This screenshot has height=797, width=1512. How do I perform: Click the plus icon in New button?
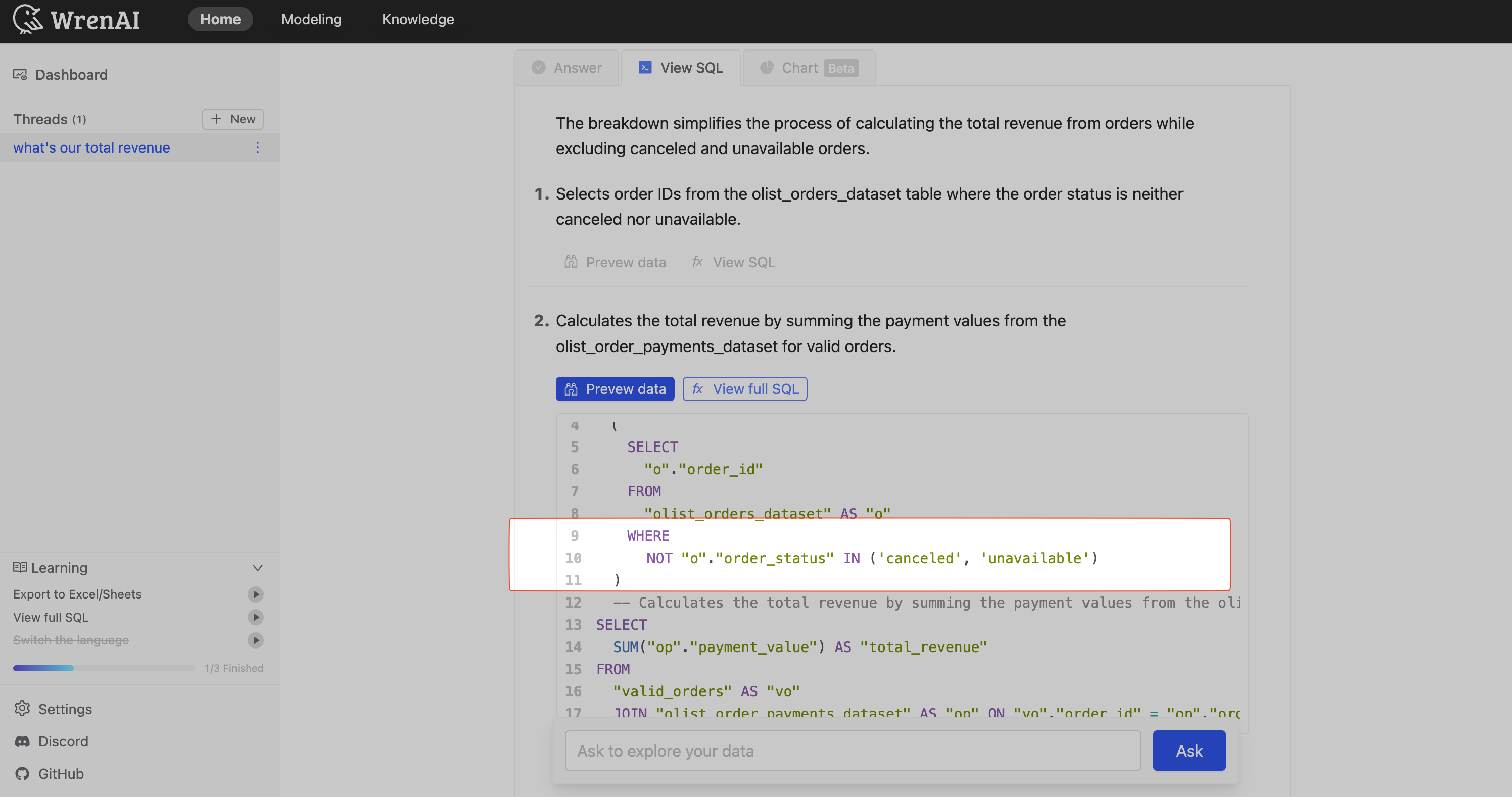click(x=217, y=119)
